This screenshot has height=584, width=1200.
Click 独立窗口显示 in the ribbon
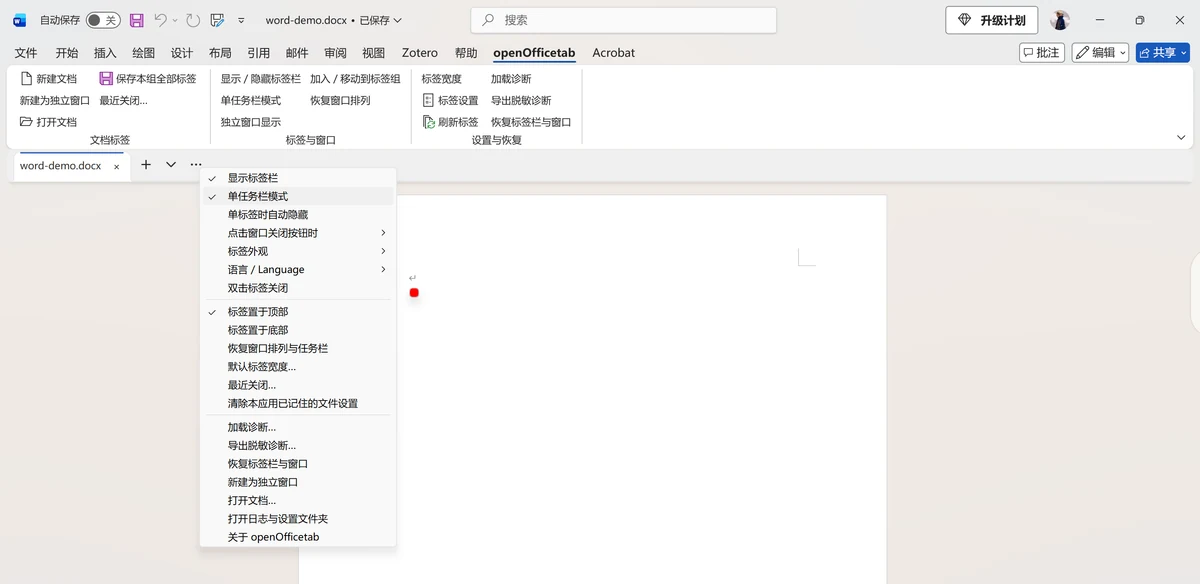[x=251, y=122]
